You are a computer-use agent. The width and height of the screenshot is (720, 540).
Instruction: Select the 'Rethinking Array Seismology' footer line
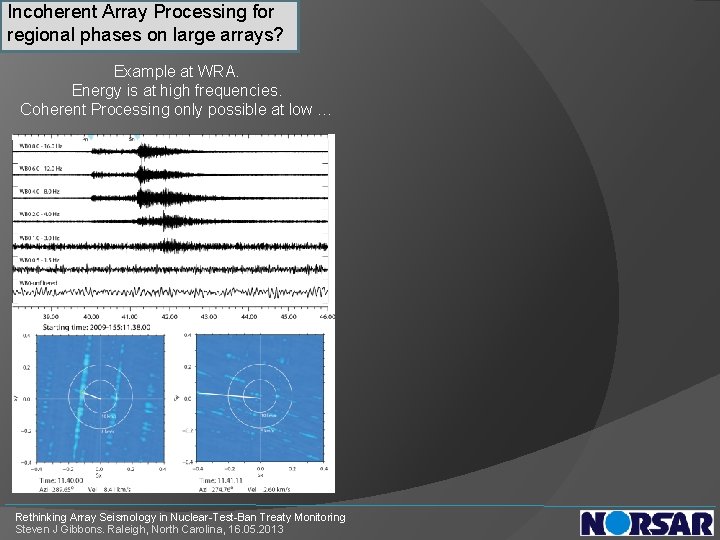[x=180, y=517]
